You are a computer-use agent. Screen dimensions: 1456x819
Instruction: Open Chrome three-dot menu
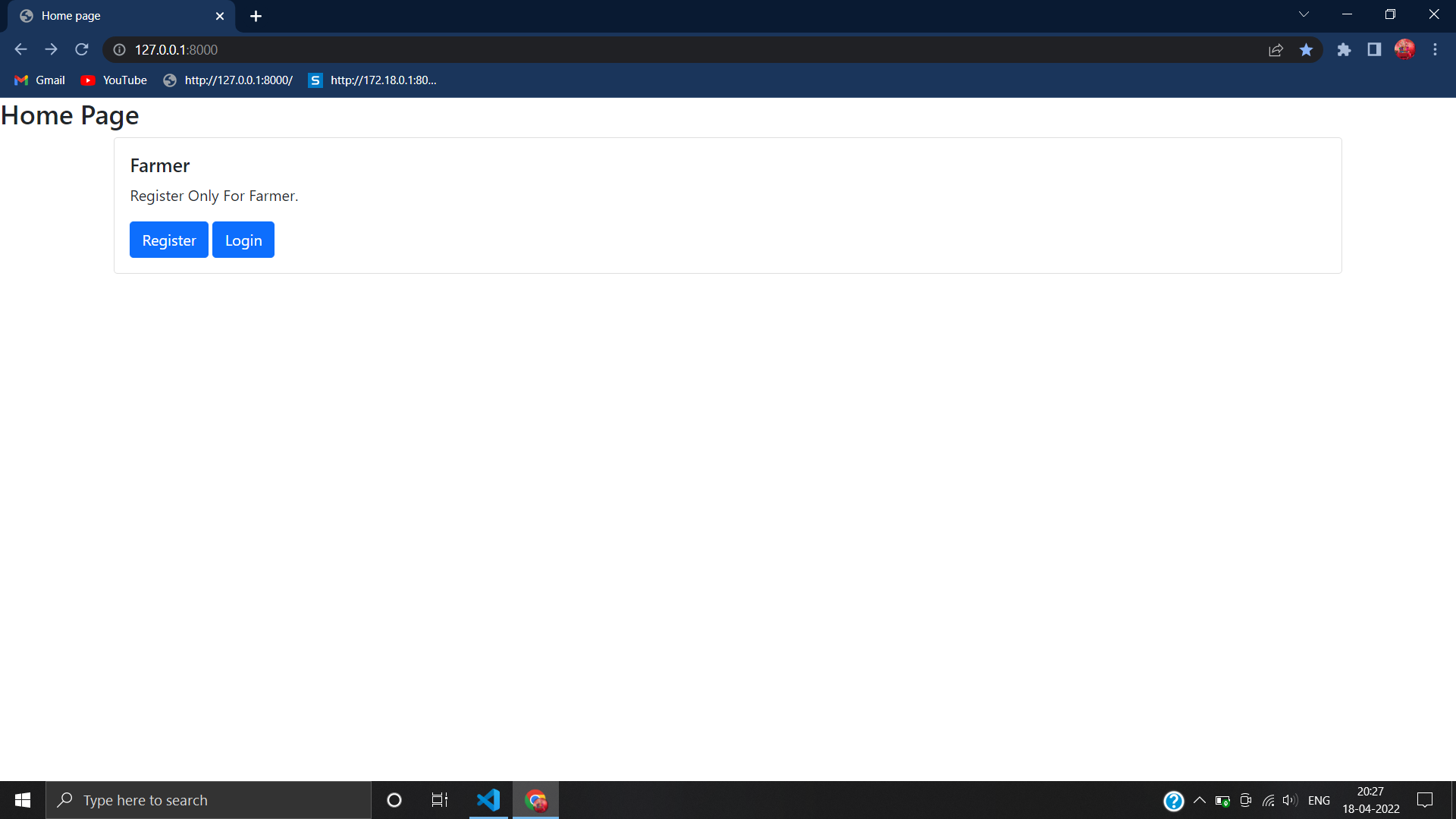(x=1435, y=50)
